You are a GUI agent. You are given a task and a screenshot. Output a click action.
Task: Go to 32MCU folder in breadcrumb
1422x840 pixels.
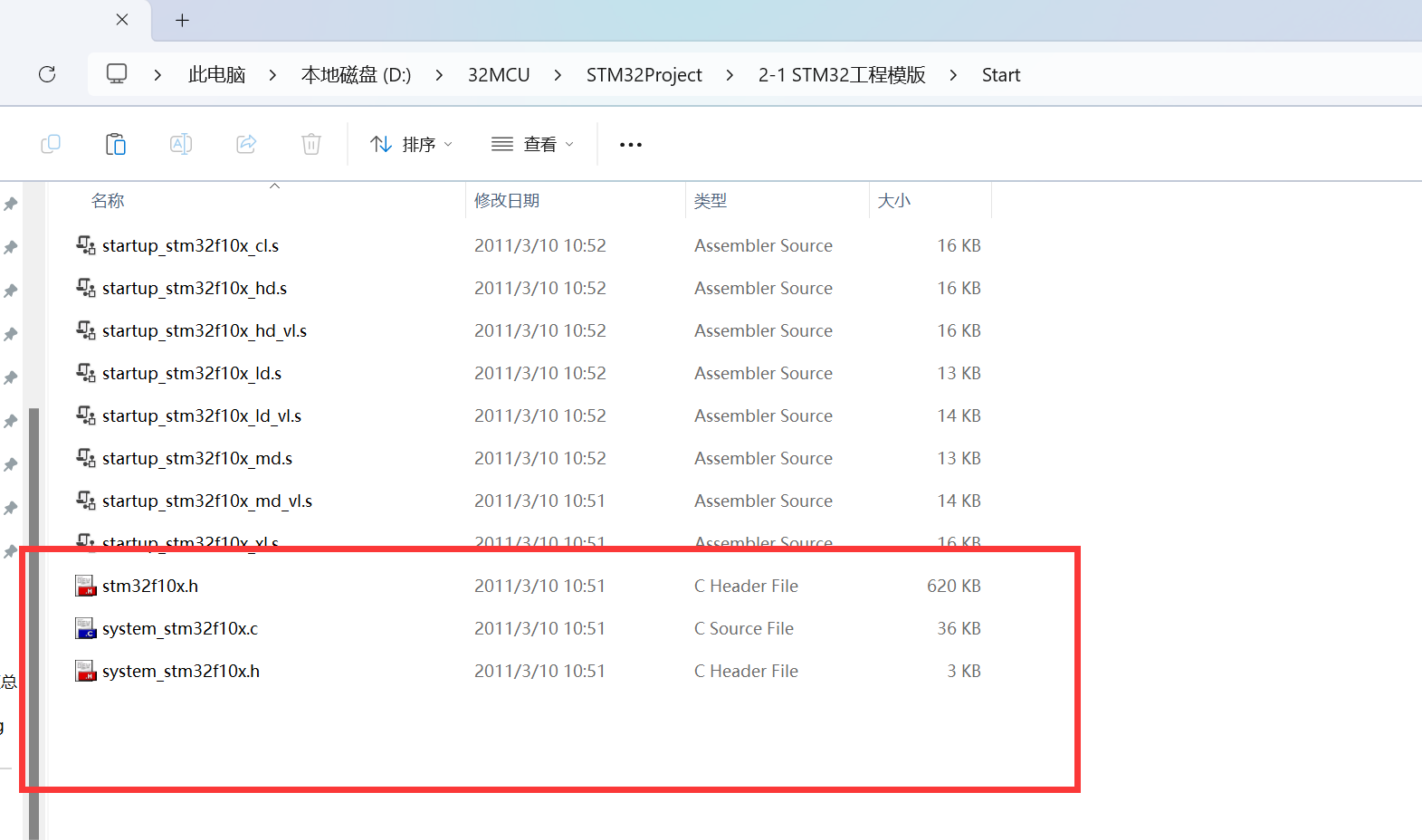[499, 75]
